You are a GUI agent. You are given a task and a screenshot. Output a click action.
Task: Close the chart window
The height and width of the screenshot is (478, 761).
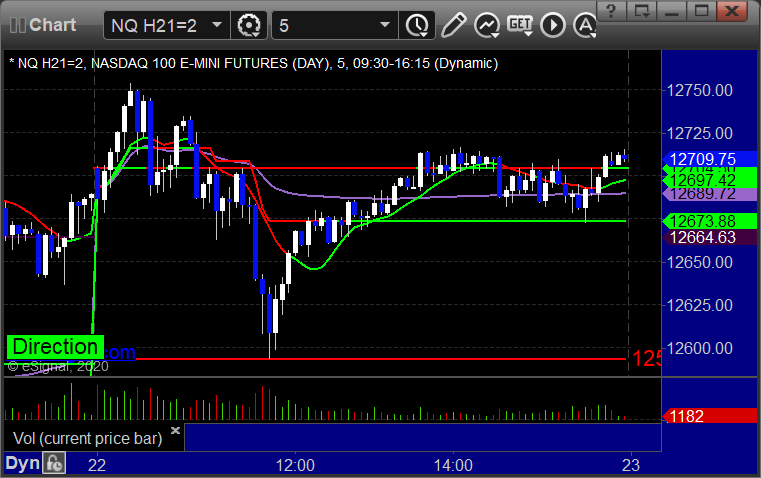(x=732, y=10)
